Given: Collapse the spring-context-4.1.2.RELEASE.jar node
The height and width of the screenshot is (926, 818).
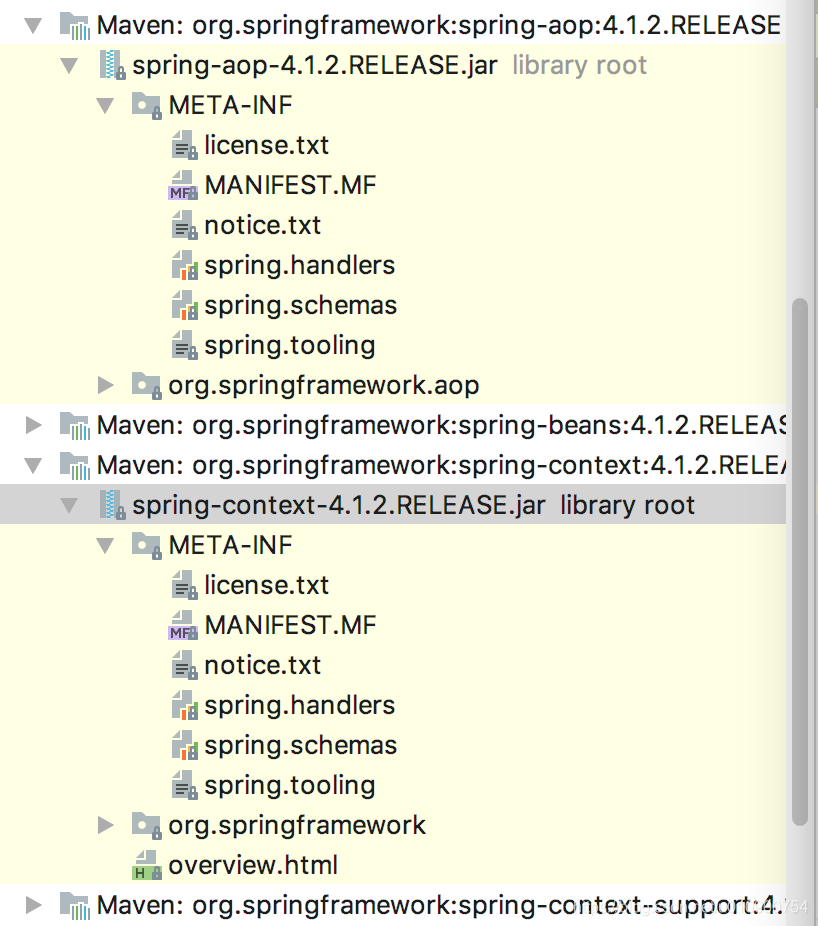Looking at the screenshot, I should point(69,506).
